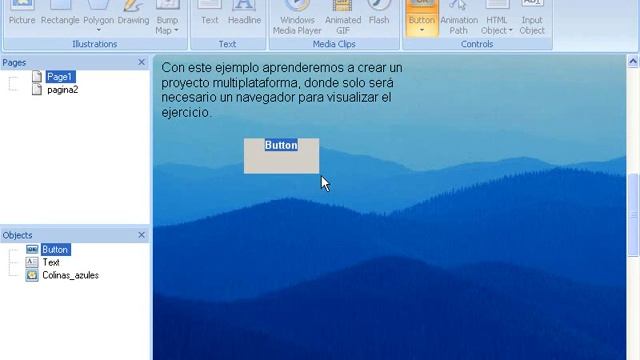Image resolution: width=640 pixels, height=360 pixels.
Task: Select the Animation Path tool
Action: coord(459,16)
